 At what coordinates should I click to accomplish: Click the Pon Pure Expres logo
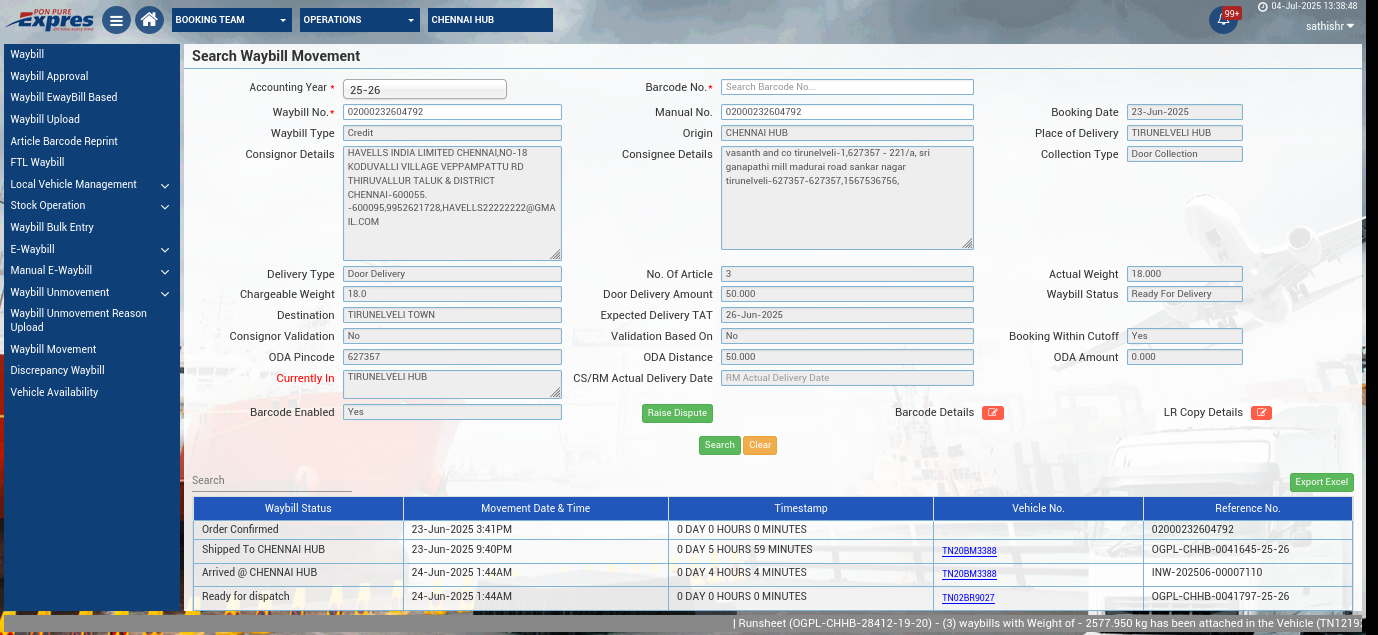pyautogui.click(x=50, y=20)
